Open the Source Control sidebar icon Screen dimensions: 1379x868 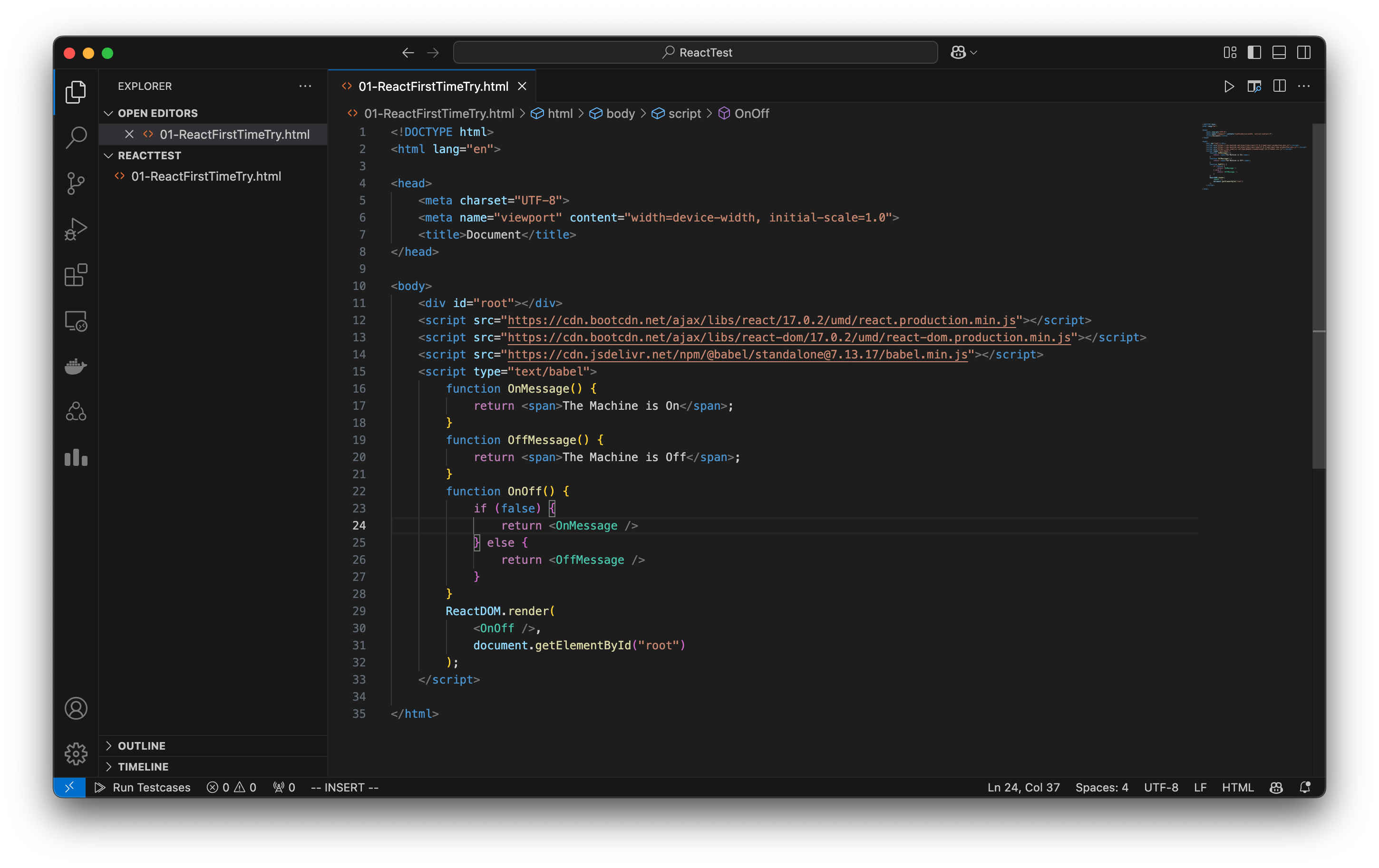coord(76,183)
